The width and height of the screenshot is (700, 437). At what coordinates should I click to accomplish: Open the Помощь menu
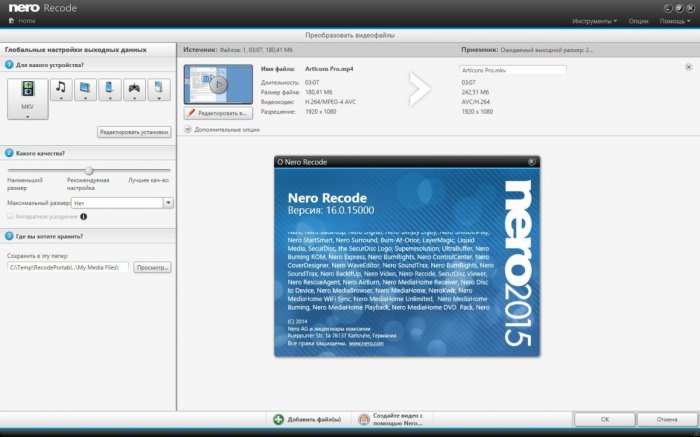tap(675, 21)
